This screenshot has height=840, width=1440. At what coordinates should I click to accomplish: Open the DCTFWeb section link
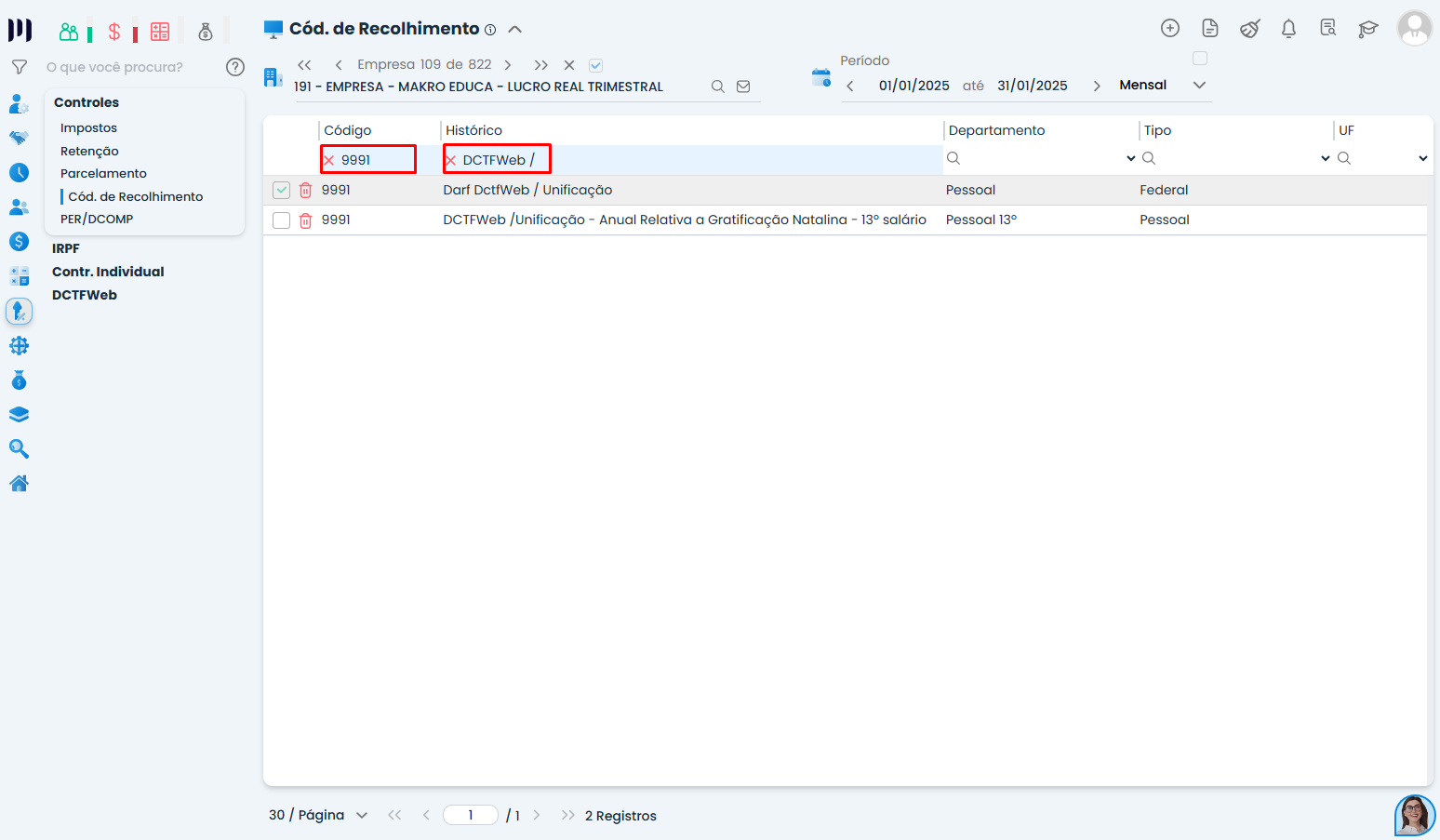85,296
